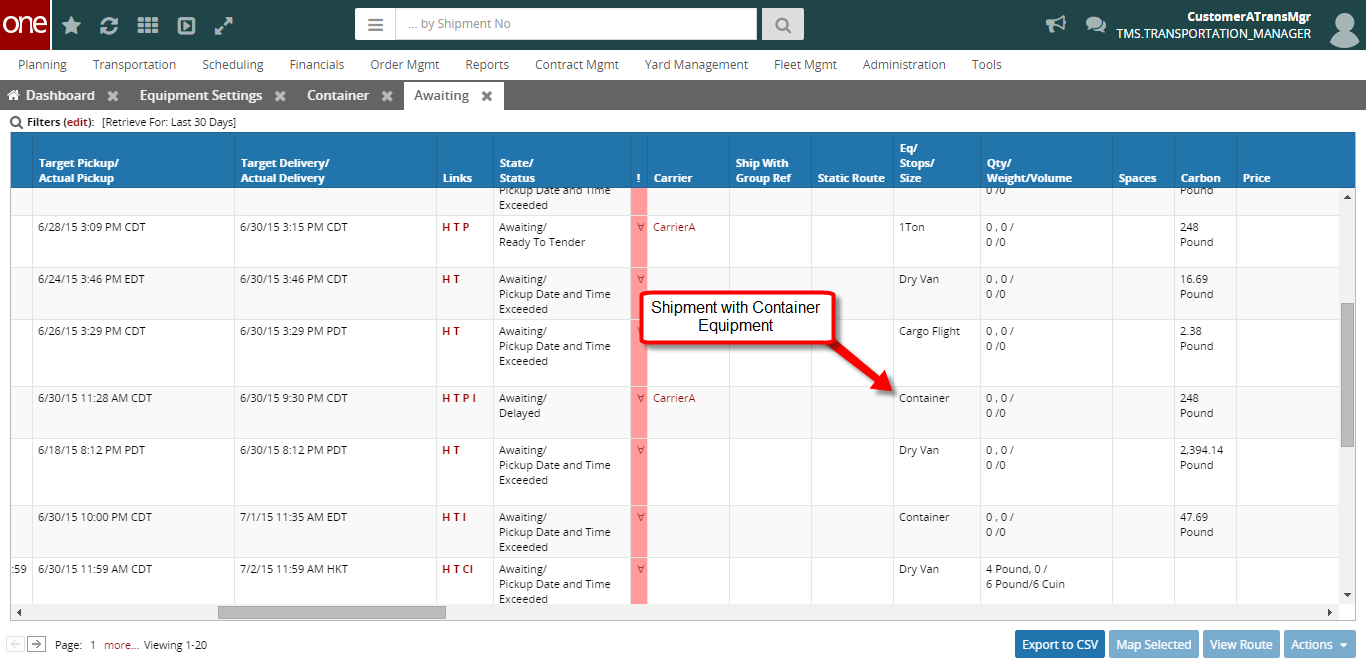Click horizontal scrollbar thumb
1366x667 pixels.
pos(331,612)
